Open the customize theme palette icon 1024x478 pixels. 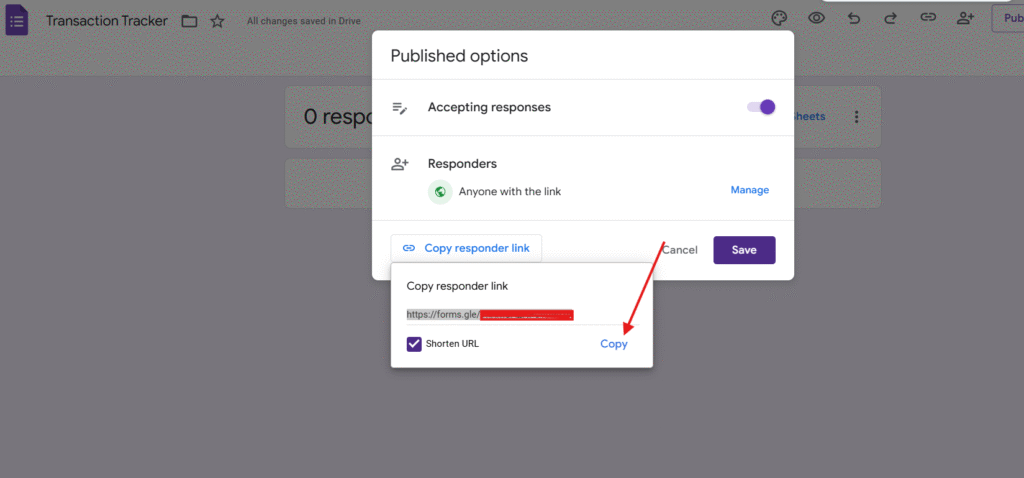click(x=780, y=18)
